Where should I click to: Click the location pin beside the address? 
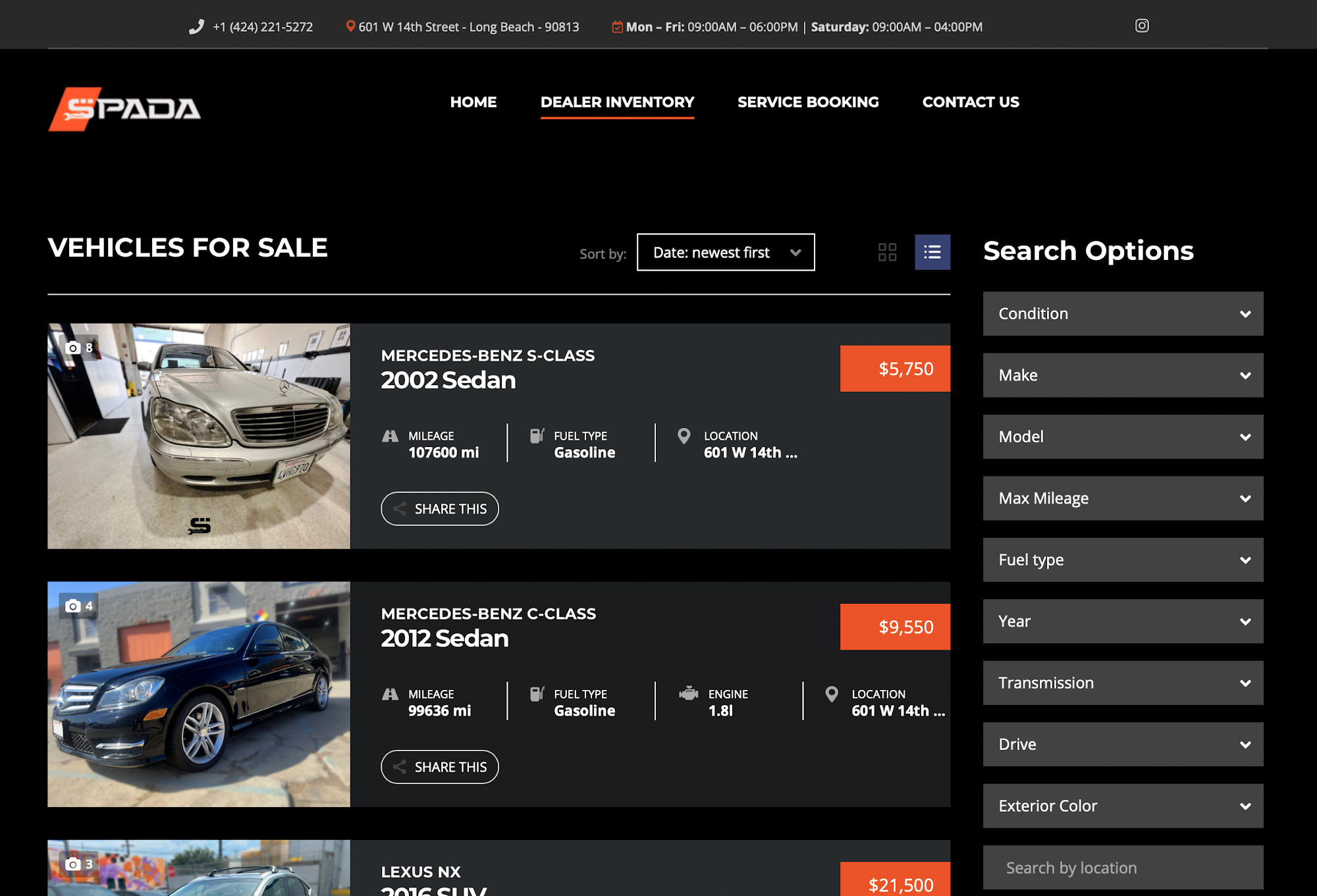coord(350,26)
